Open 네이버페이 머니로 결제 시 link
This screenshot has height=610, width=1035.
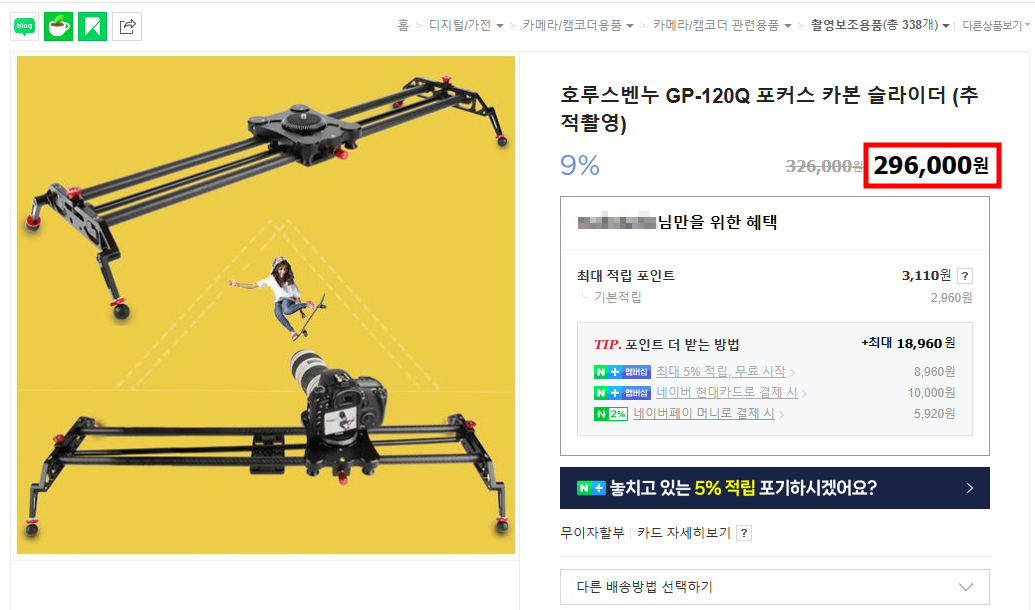(704, 414)
